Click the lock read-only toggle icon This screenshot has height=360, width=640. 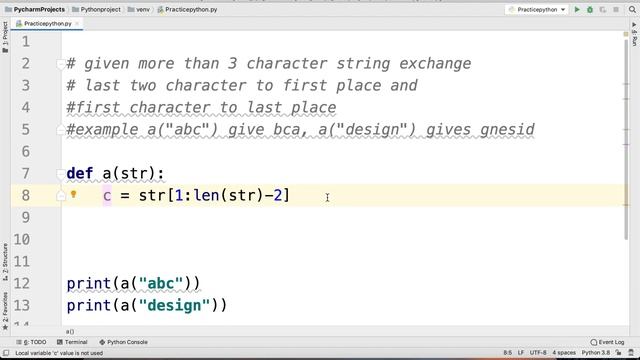619,353
